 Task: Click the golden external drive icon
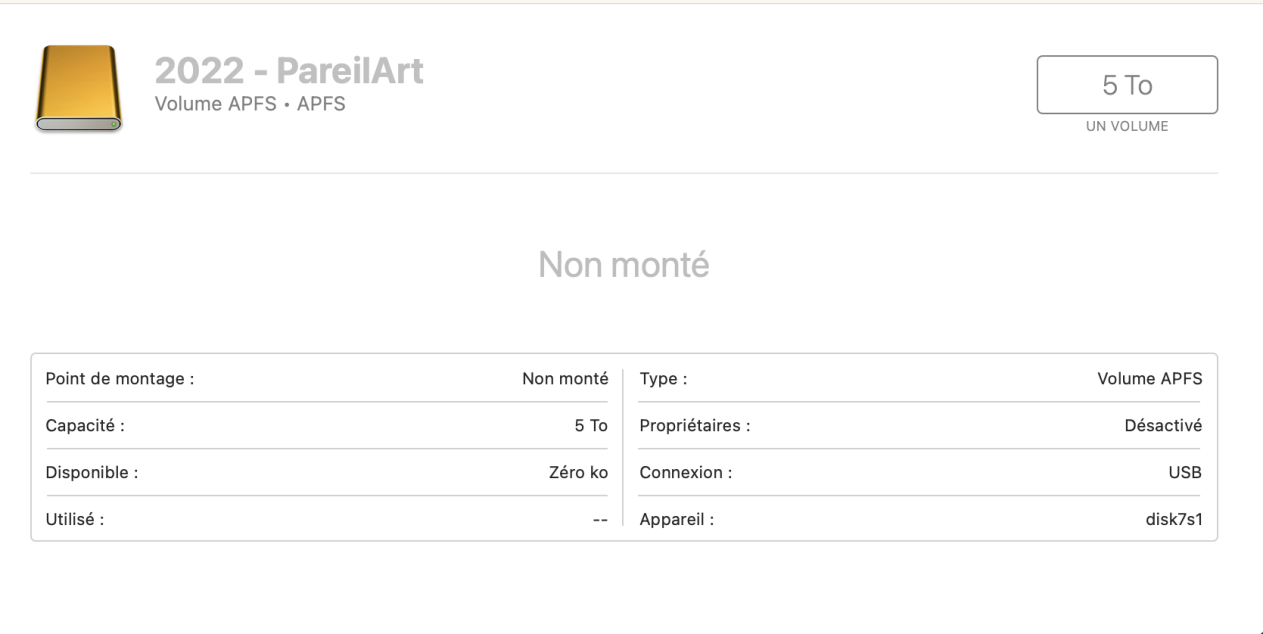(x=78, y=91)
